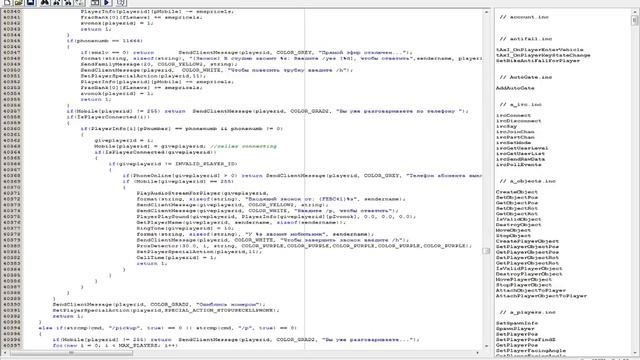
Task: Select tAxI_OnPlayerEnterVehicle in the function list
Action: point(540,49)
